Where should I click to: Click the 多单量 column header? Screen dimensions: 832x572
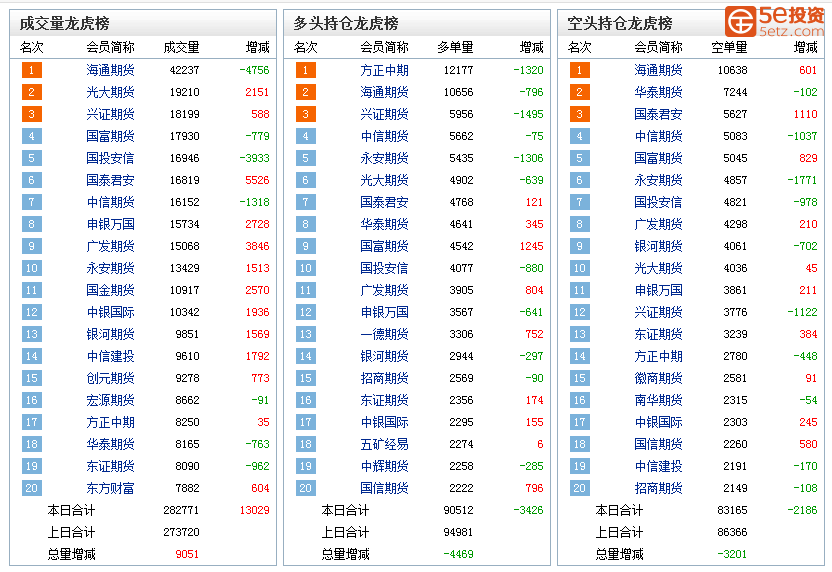(455, 48)
